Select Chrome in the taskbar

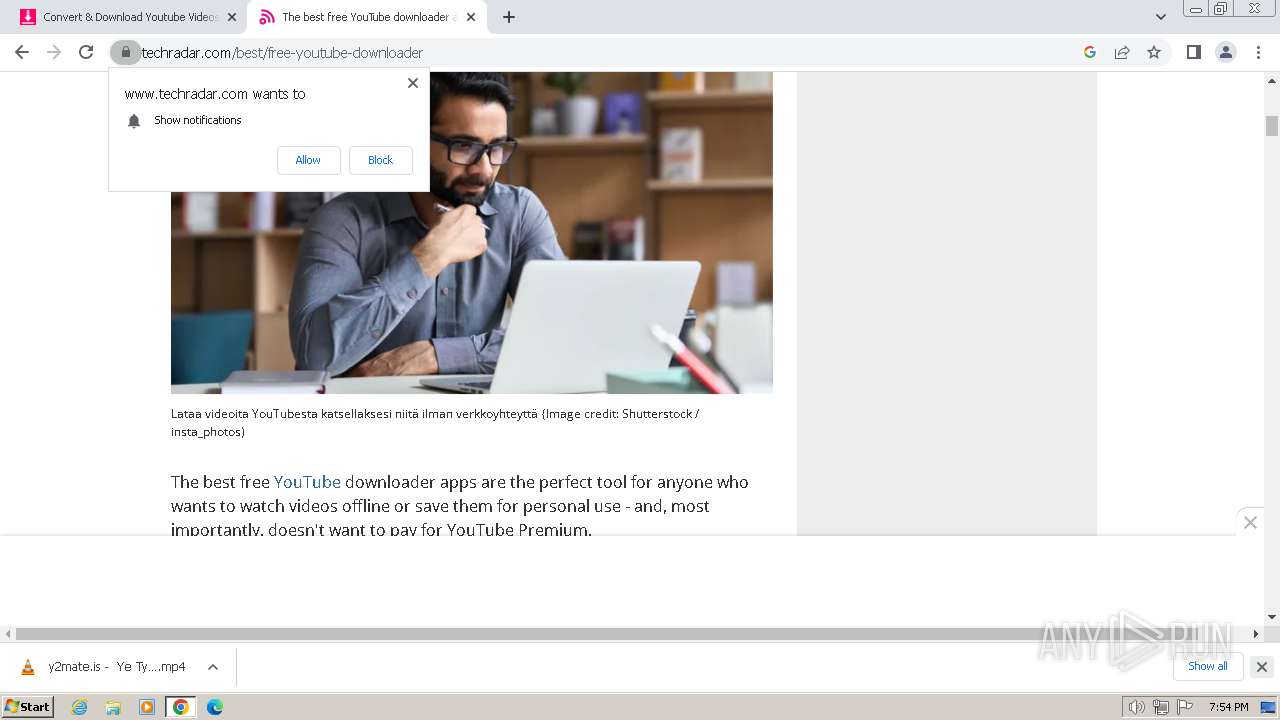click(x=181, y=707)
